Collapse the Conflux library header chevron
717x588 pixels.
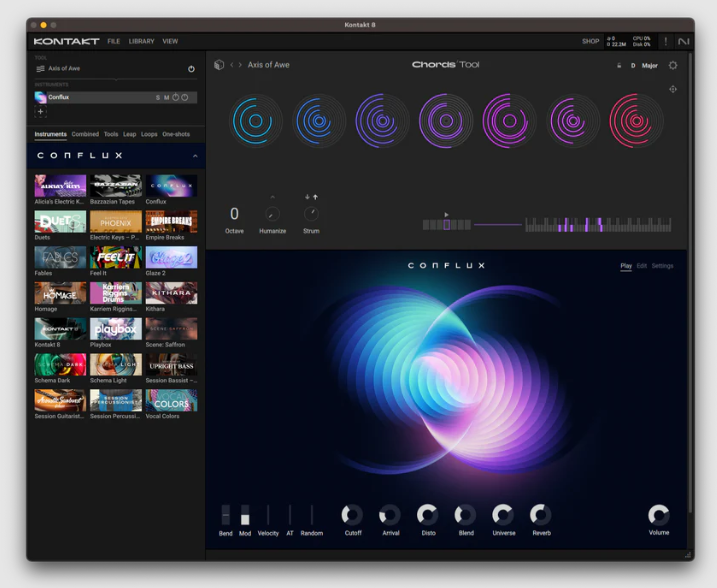(x=195, y=156)
